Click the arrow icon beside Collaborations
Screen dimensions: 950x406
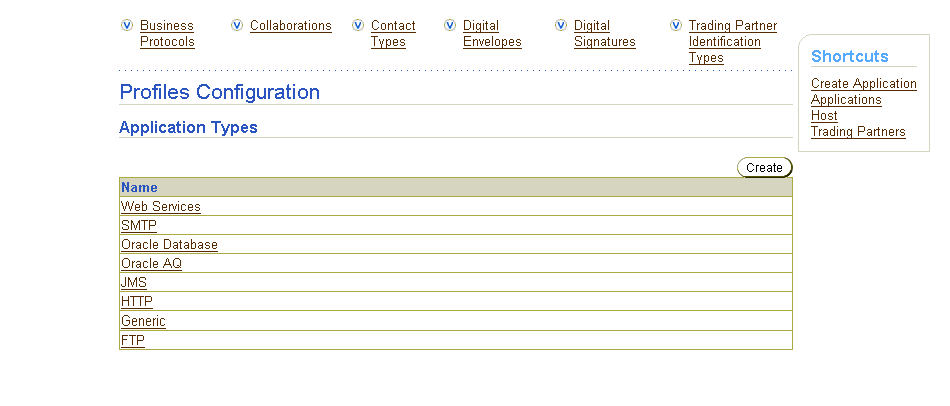point(237,25)
